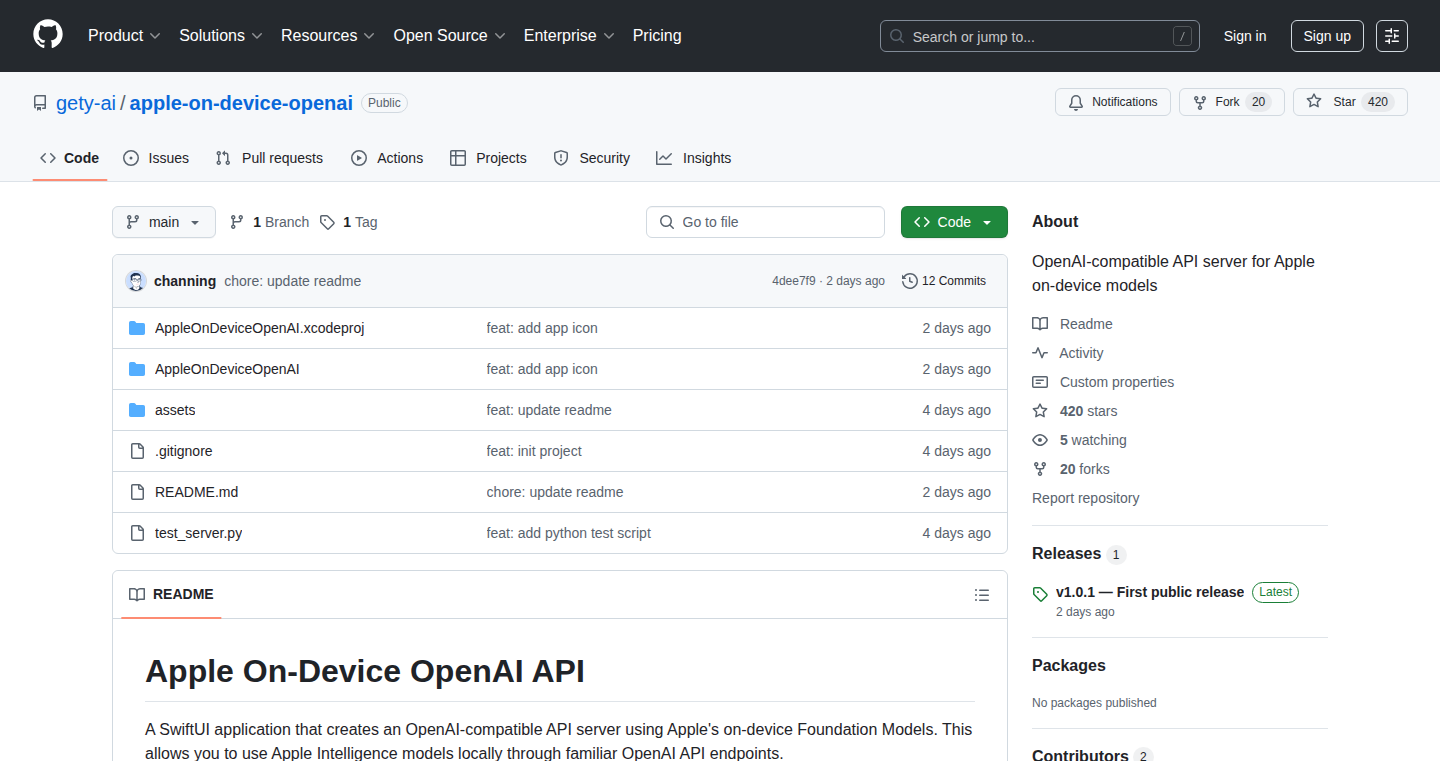The height and width of the screenshot is (761, 1440).
Task: Switch to the Code tab
Action: click(70, 158)
